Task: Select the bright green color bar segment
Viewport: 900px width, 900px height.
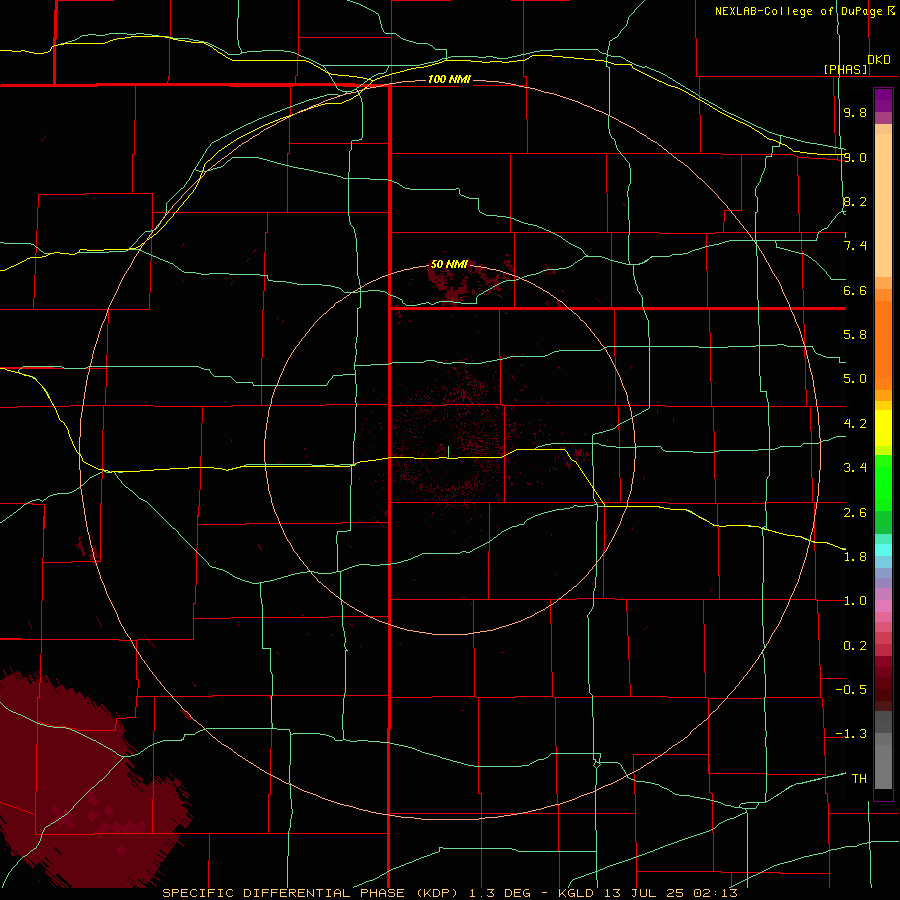Action: point(883,482)
